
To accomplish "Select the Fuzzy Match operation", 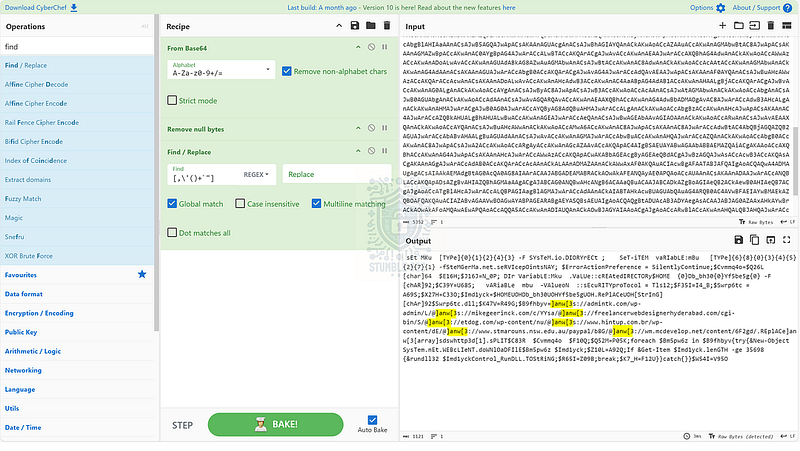I will 77,198.
